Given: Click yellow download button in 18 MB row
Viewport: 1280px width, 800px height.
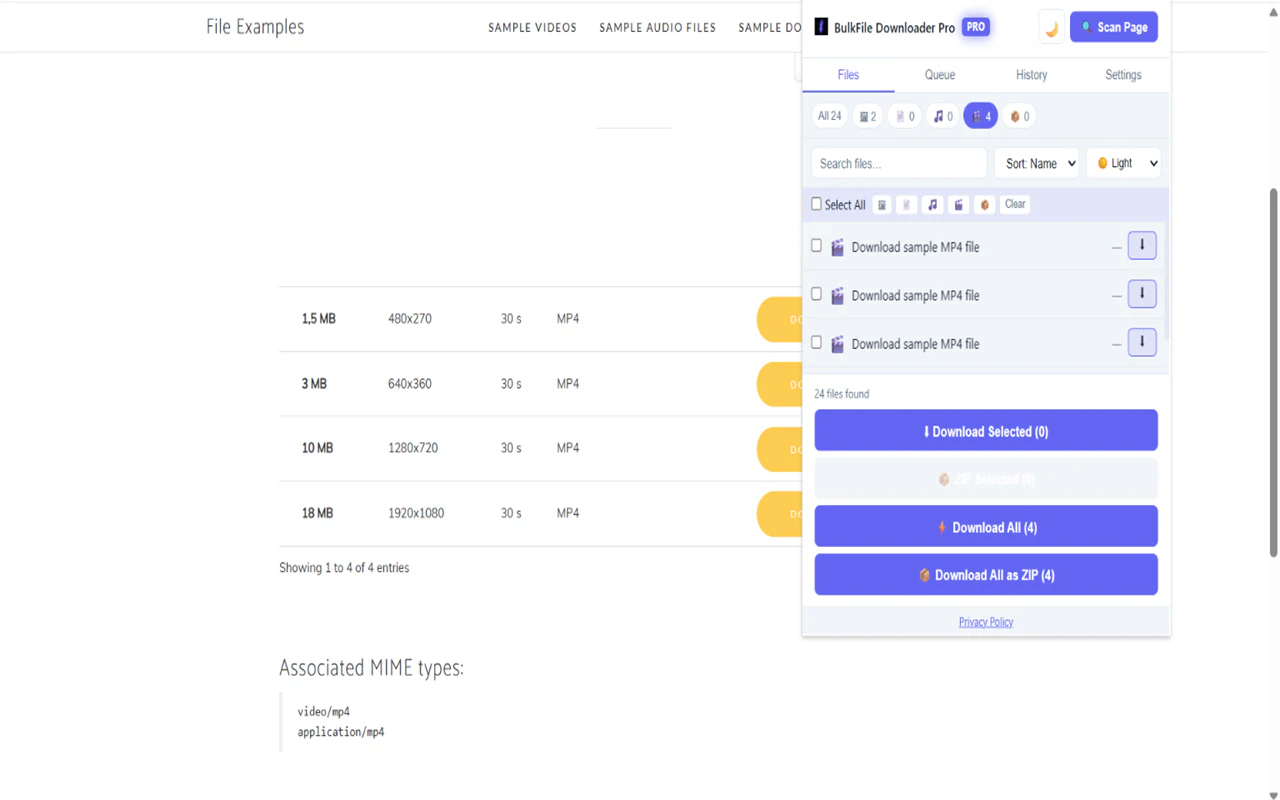Looking at the screenshot, I should (779, 514).
